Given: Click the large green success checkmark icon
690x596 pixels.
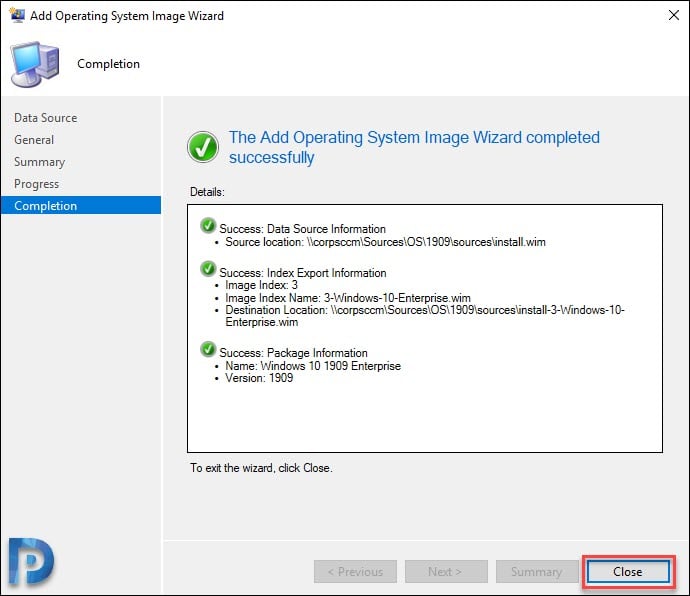Looking at the screenshot, I should coord(203,147).
